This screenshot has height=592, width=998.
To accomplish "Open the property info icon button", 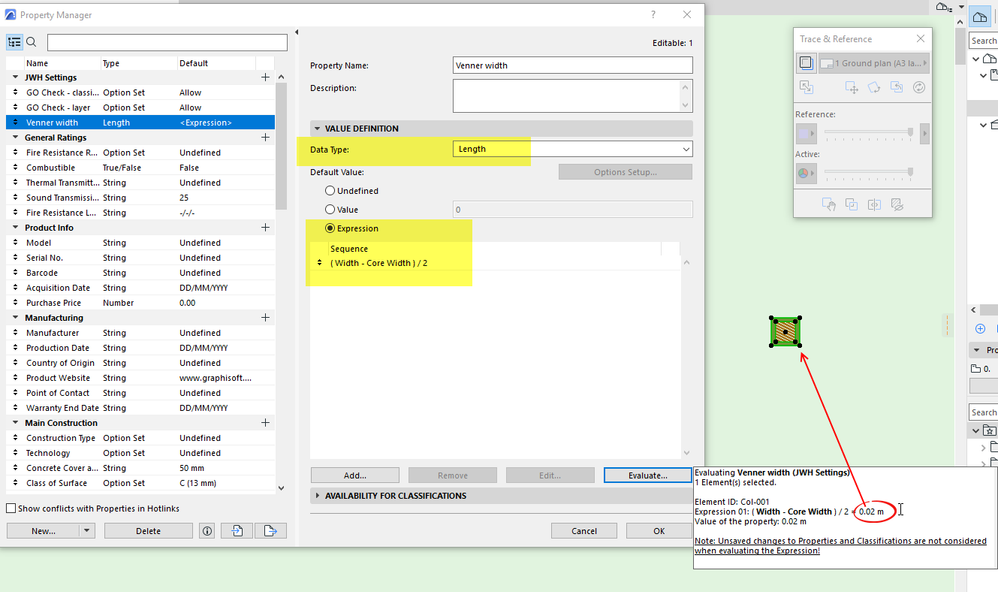I will [207, 531].
